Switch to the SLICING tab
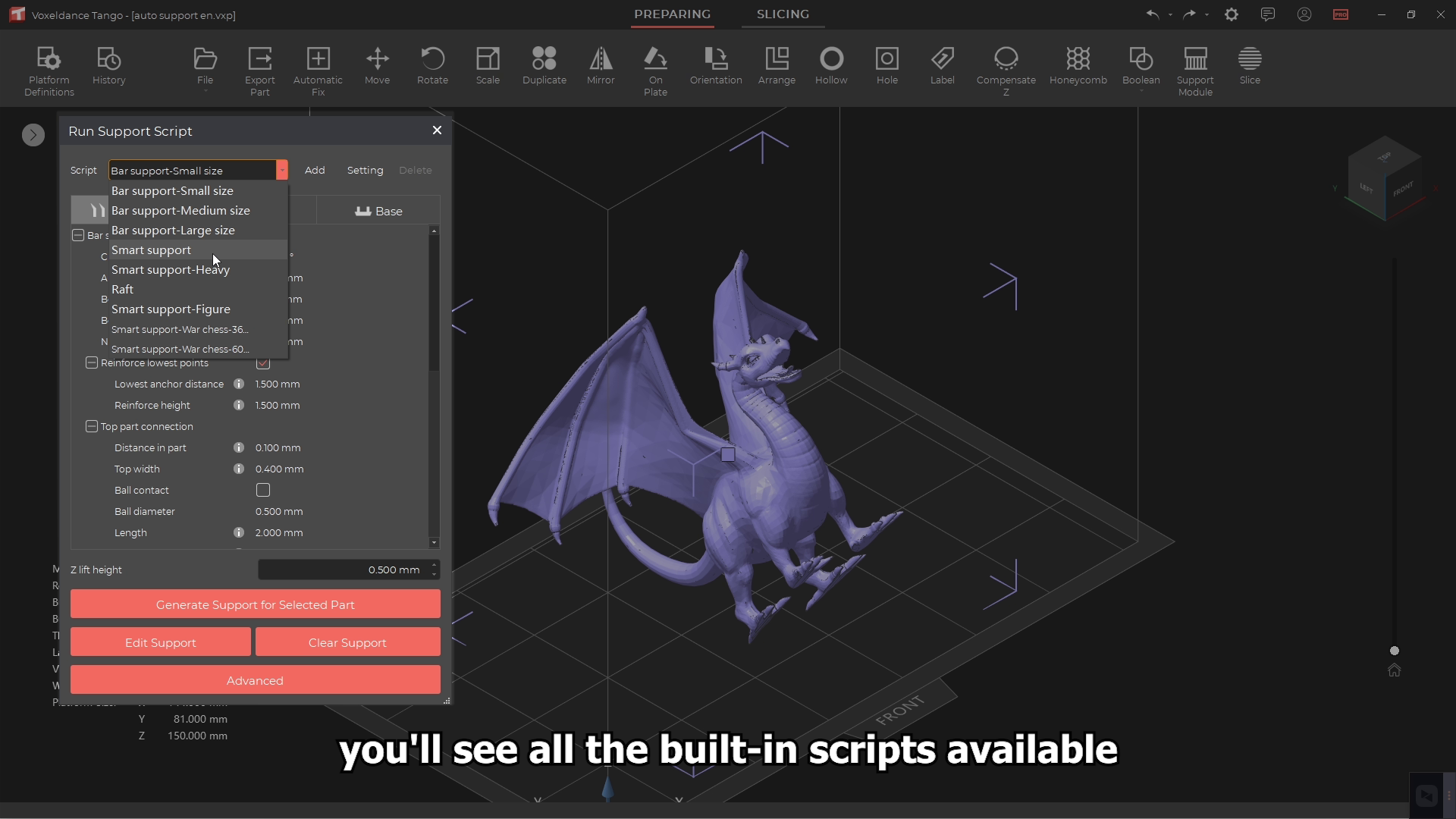 (783, 14)
